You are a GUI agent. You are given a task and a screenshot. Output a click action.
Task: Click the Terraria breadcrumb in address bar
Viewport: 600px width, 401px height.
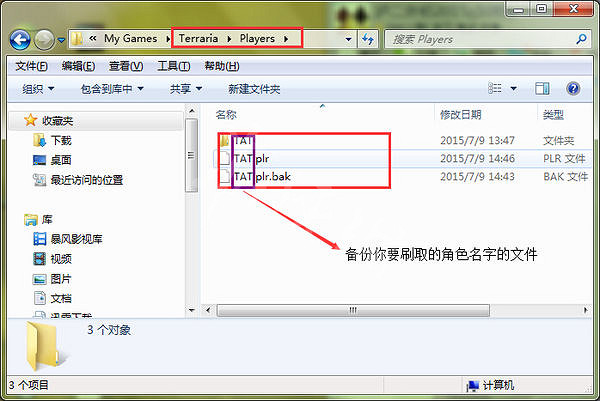click(x=198, y=39)
